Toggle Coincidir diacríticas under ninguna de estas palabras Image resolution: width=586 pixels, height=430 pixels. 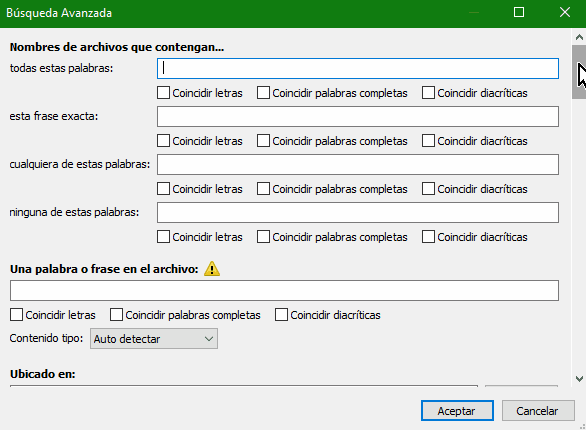click(x=428, y=237)
